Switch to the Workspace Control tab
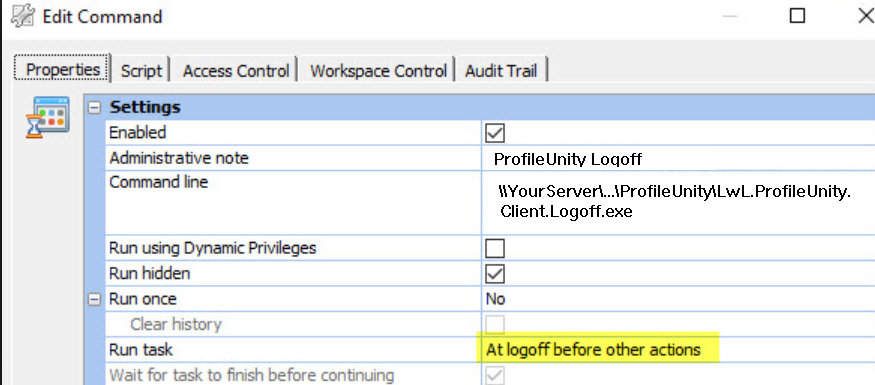Viewport: 875px width, 385px height. click(x=378, y=70)
